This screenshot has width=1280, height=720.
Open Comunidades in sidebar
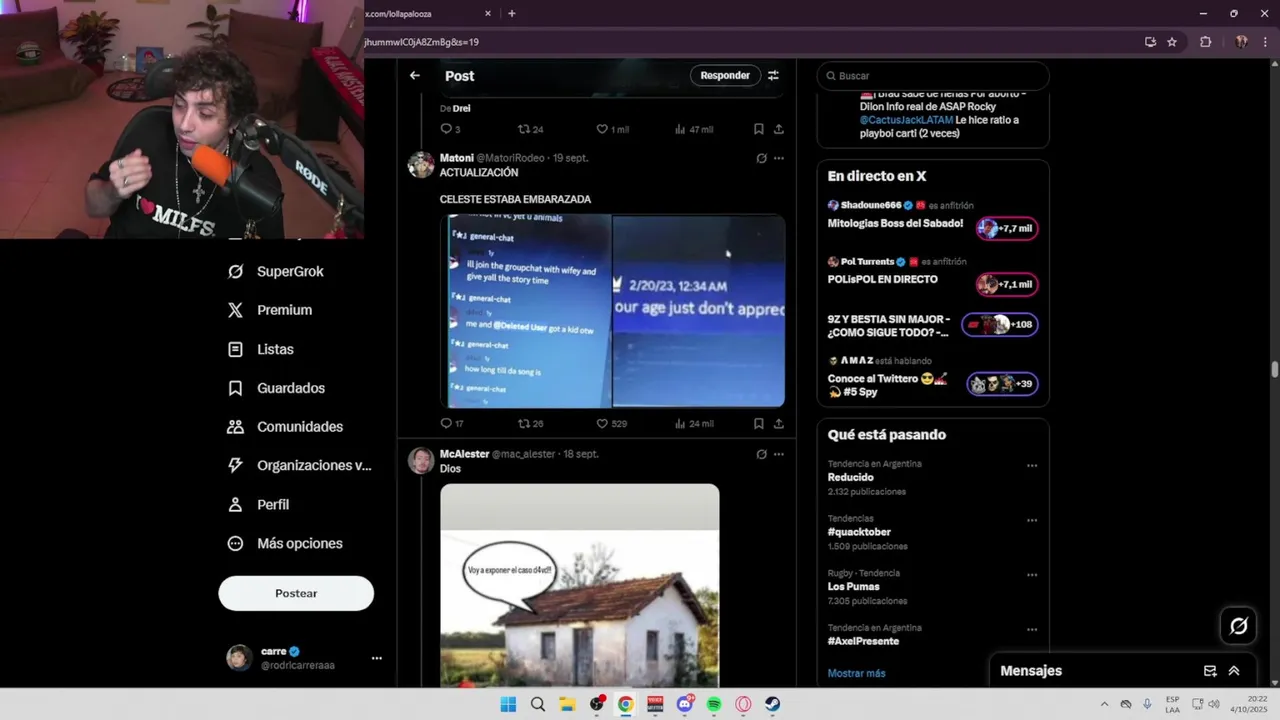pyautogui.click(x=285, y=426)
